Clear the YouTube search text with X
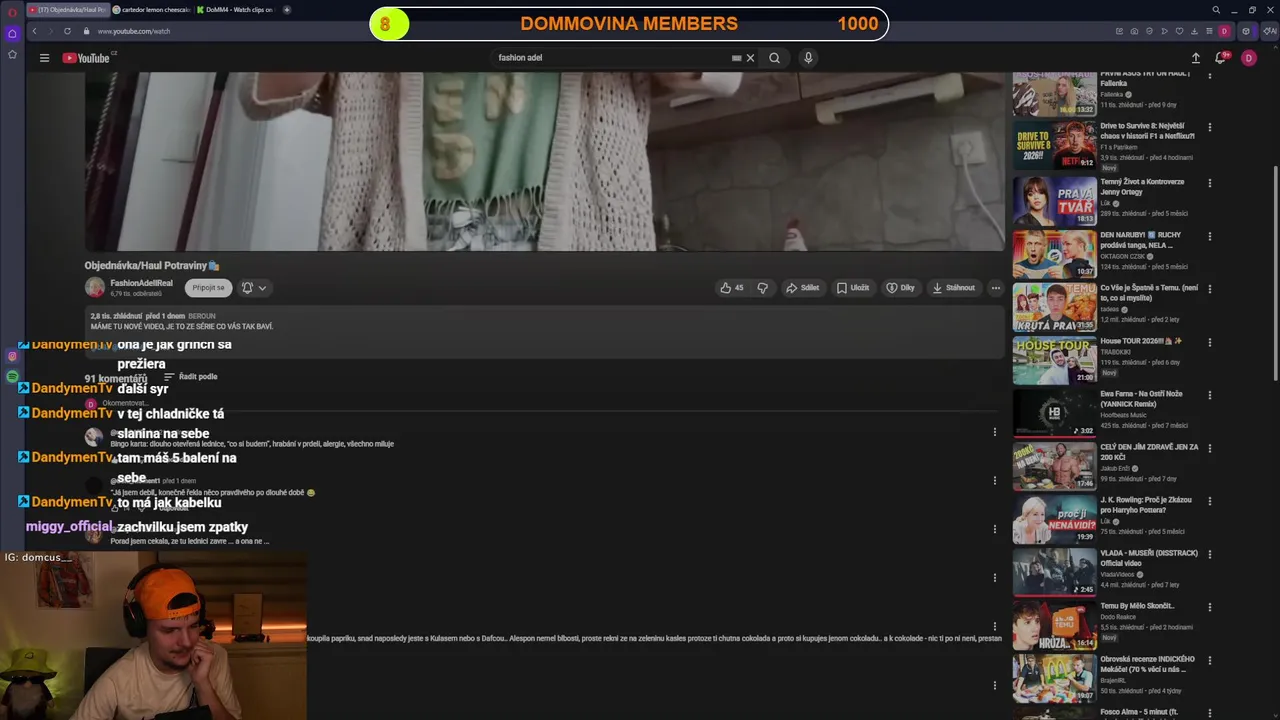Screen dimensions: 1280x720 pos(750,58)
